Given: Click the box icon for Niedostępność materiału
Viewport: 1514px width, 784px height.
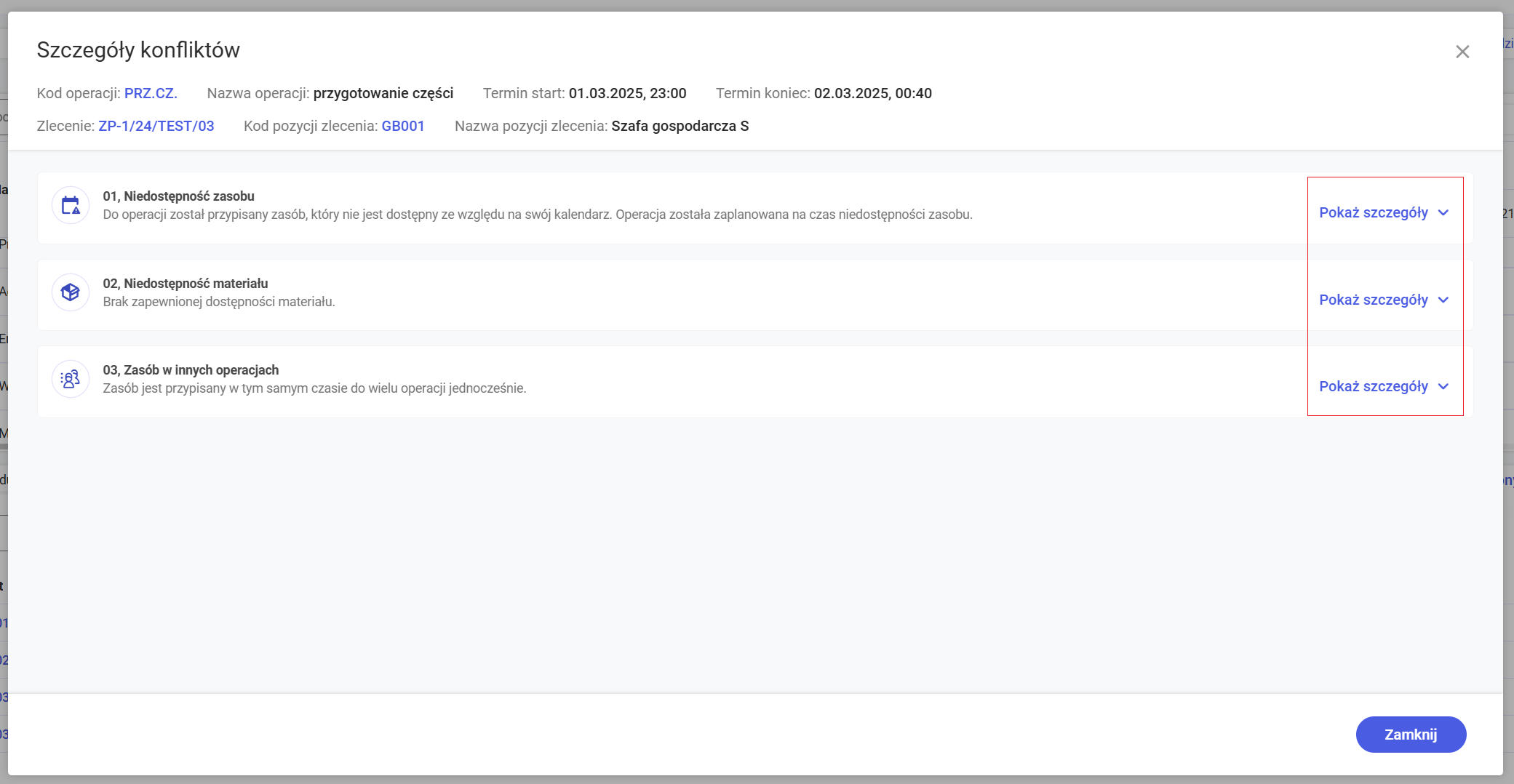Looking at the screenshot, I should pos(71,292).
